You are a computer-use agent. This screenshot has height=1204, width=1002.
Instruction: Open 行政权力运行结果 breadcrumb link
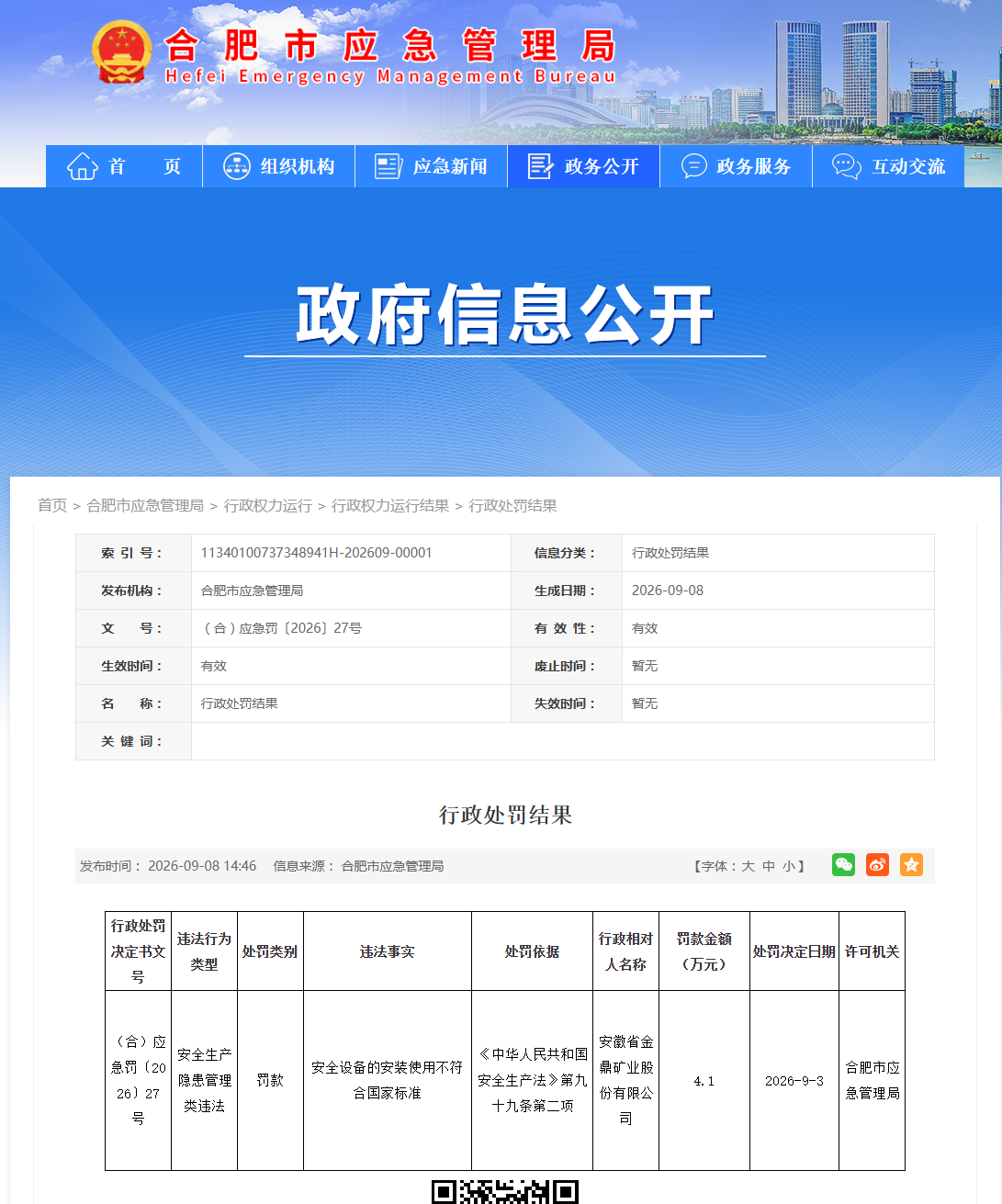390,506
